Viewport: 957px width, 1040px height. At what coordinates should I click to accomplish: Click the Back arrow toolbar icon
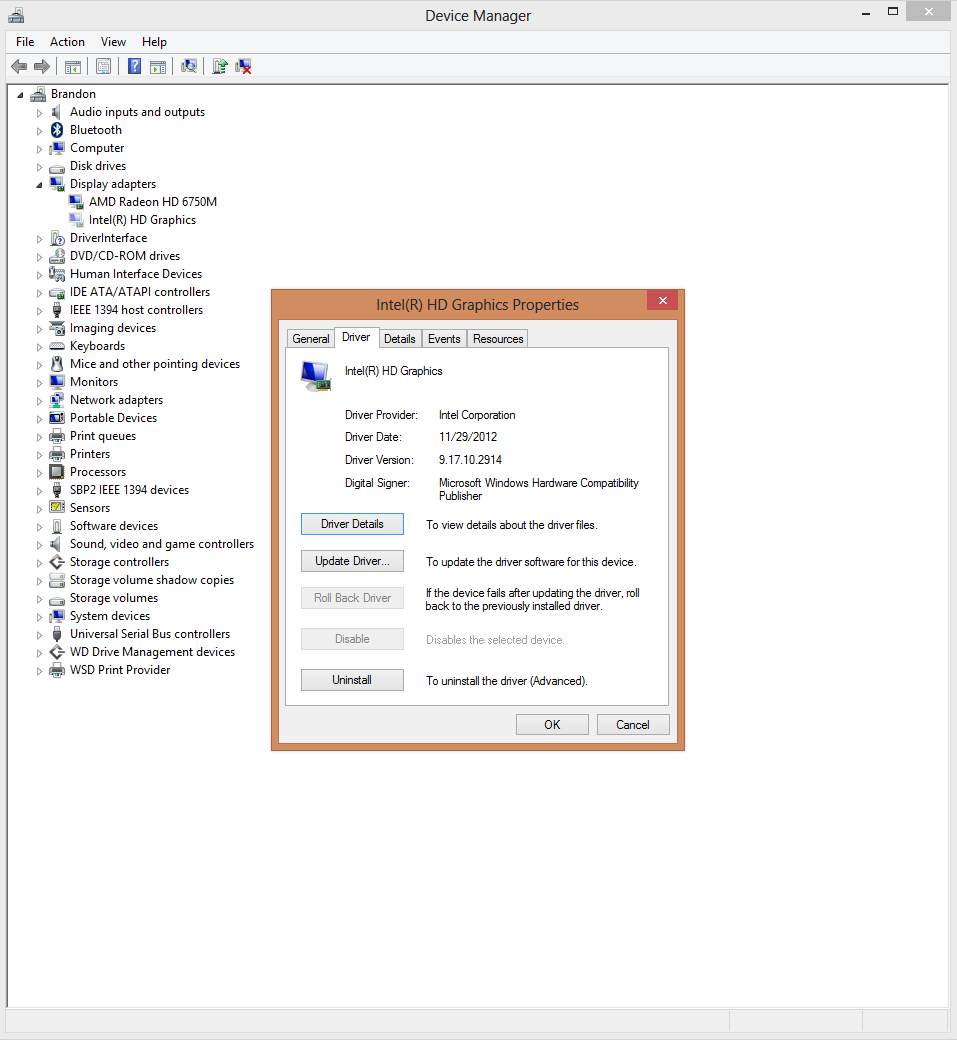(19, 66)
